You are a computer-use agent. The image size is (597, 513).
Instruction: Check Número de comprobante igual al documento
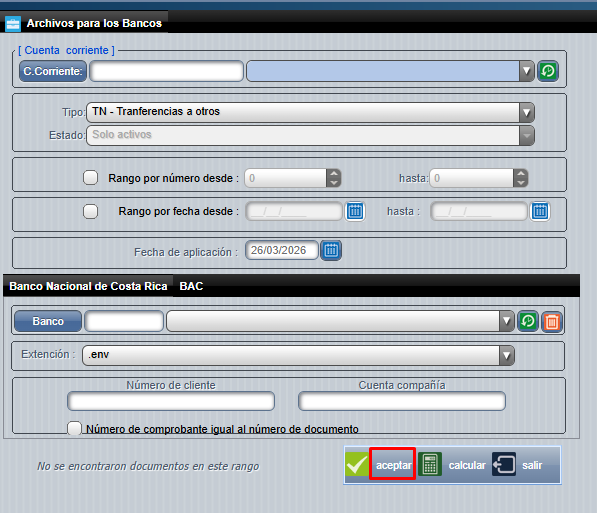click(x=74, y=428)
